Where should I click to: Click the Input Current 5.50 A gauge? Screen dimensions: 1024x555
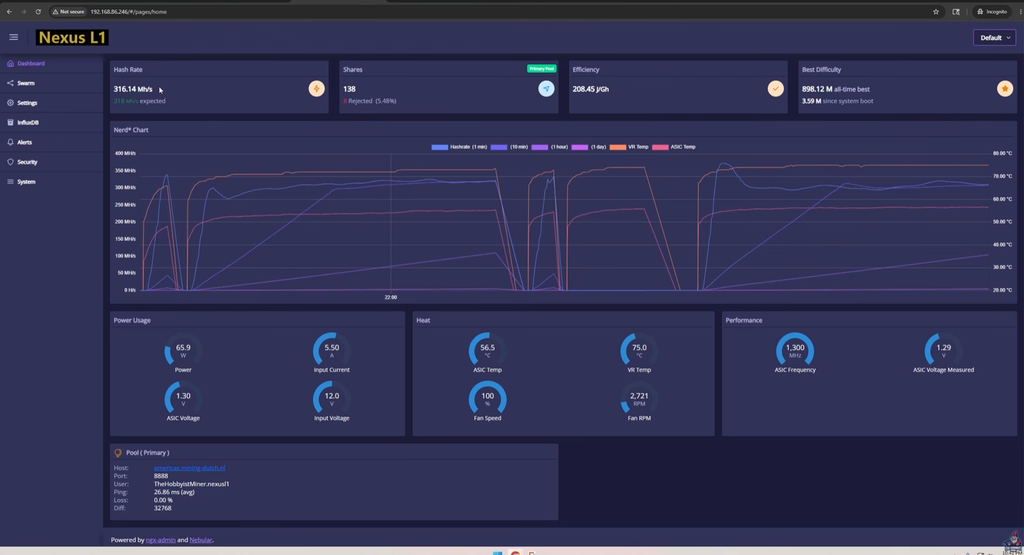click(x=332, y=351)
